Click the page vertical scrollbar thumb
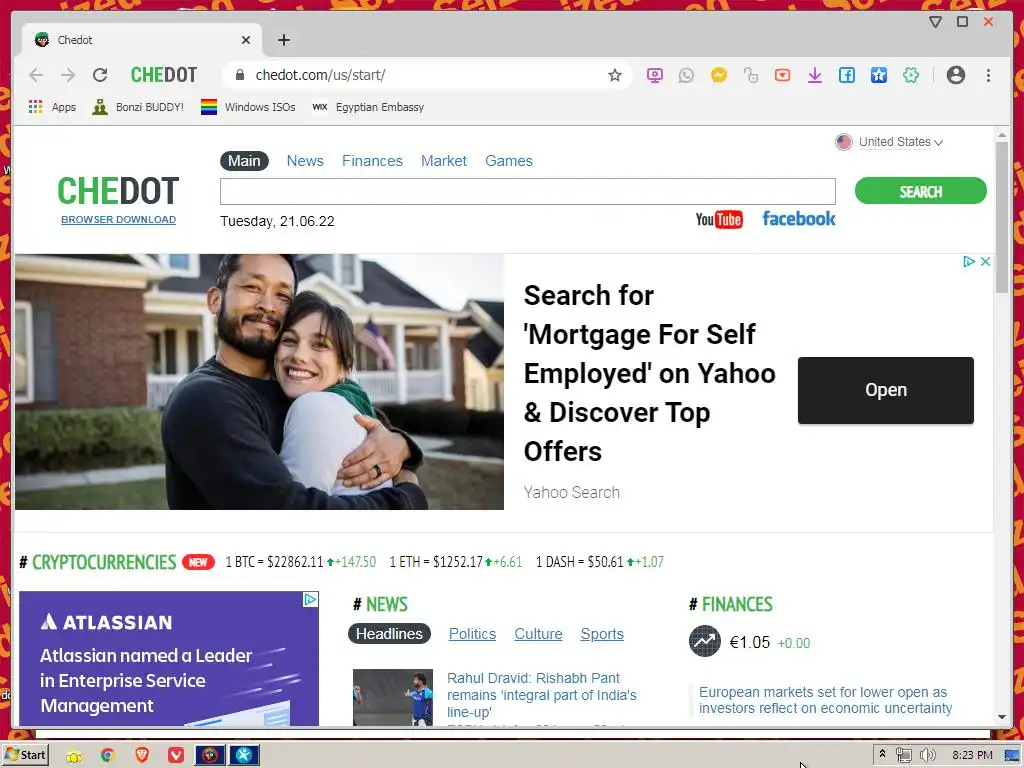 [1002, 217]
